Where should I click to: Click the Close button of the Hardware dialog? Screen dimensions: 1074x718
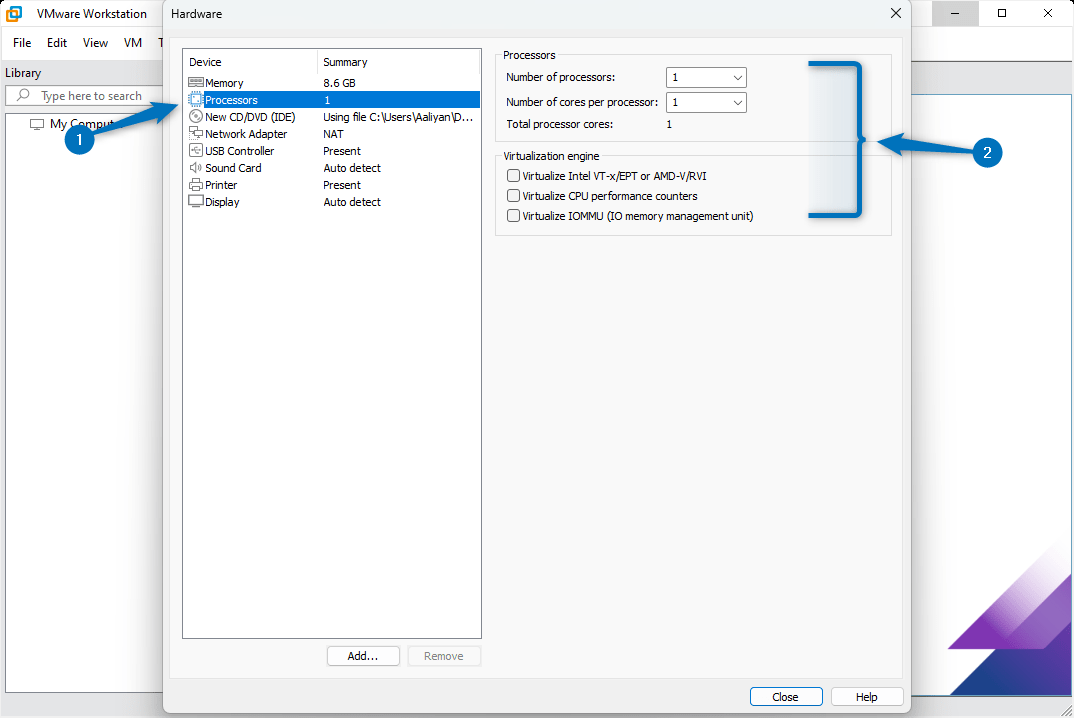[786, 696]
